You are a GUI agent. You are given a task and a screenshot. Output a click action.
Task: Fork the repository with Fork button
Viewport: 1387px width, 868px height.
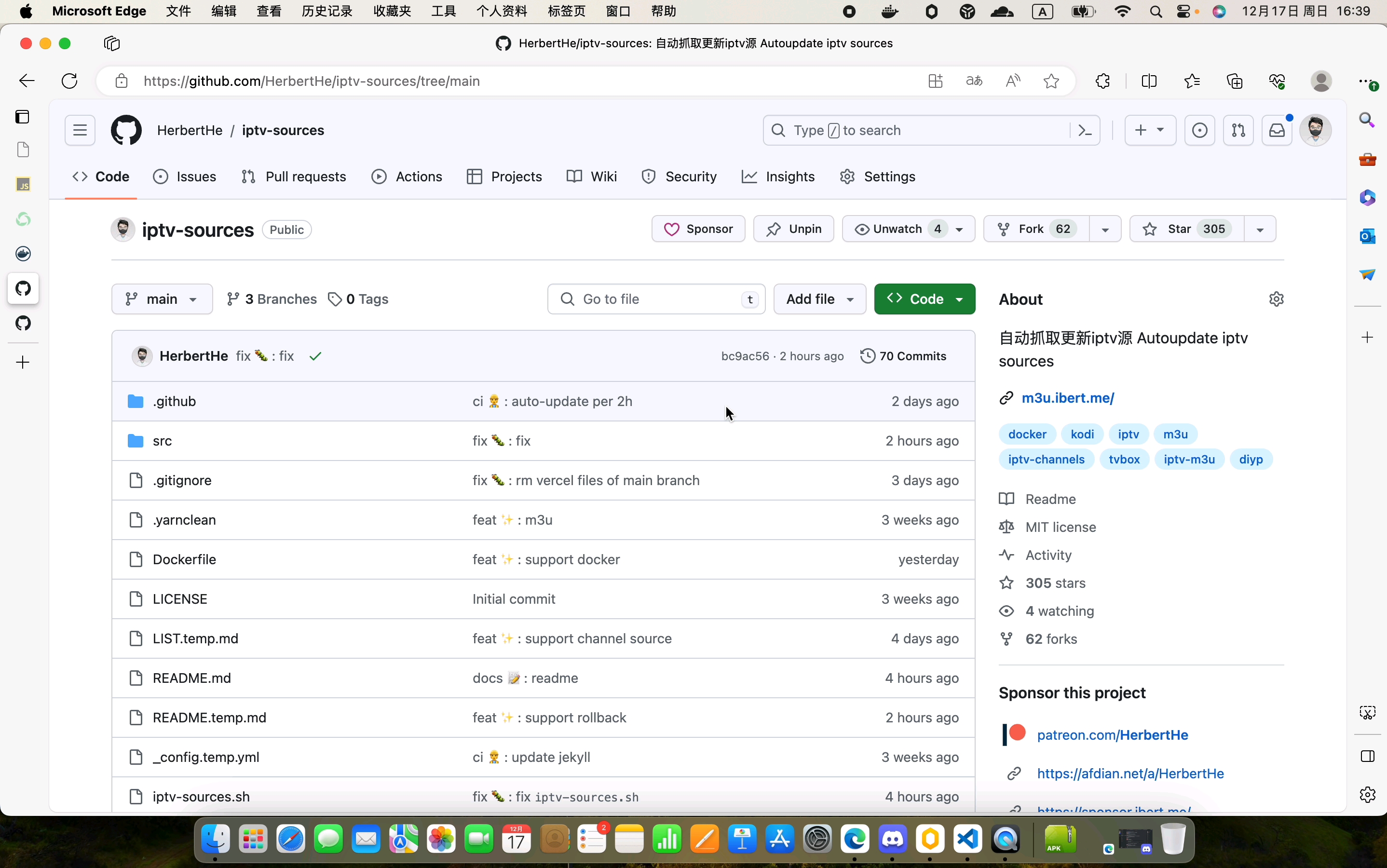(x=1036, y=229)
